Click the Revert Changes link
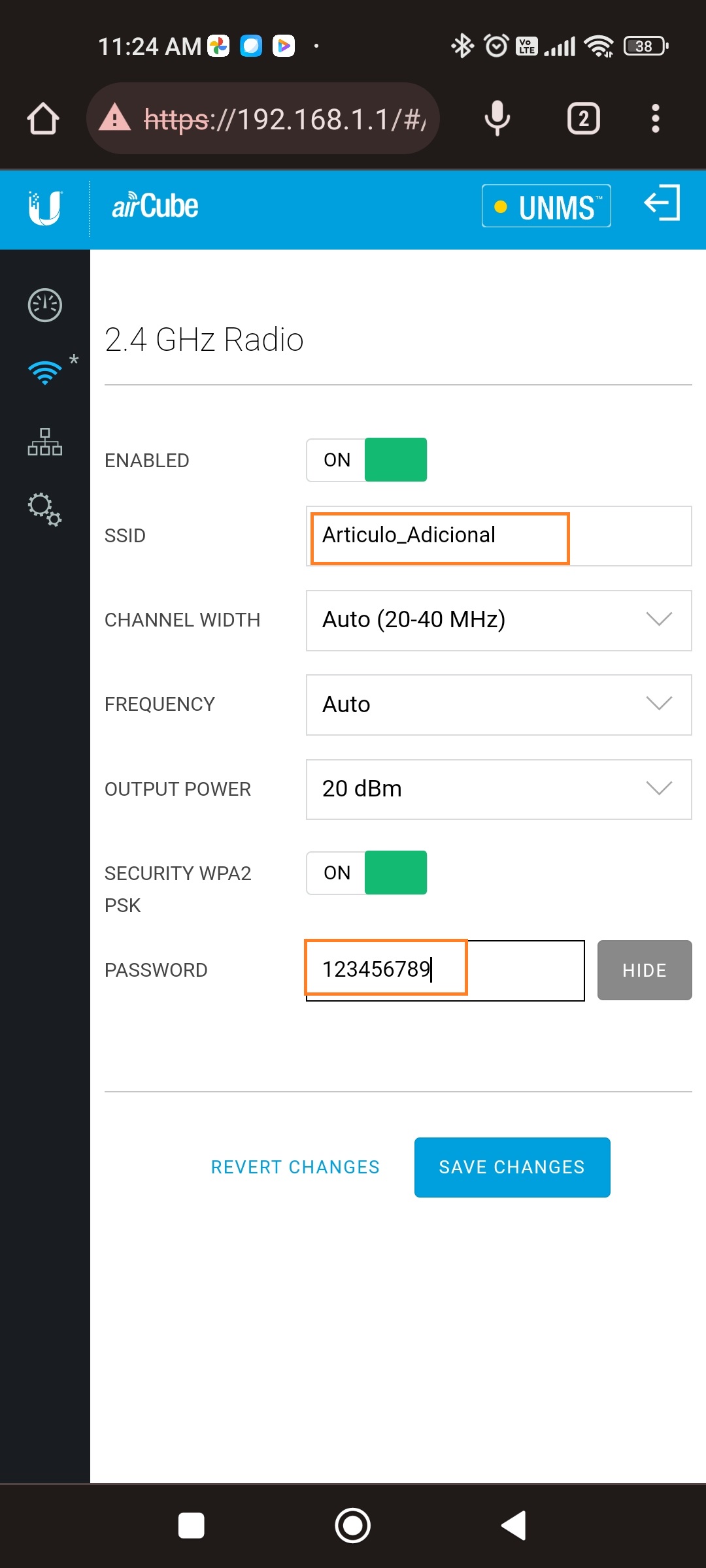The width and height of the screenshot is (706, 1568). [x=295, y=1168]
